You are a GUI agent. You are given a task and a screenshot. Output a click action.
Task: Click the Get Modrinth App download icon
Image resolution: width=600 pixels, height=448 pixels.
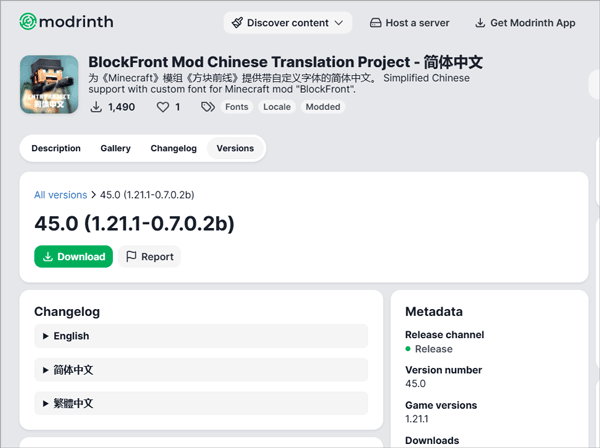coord(480,23)
